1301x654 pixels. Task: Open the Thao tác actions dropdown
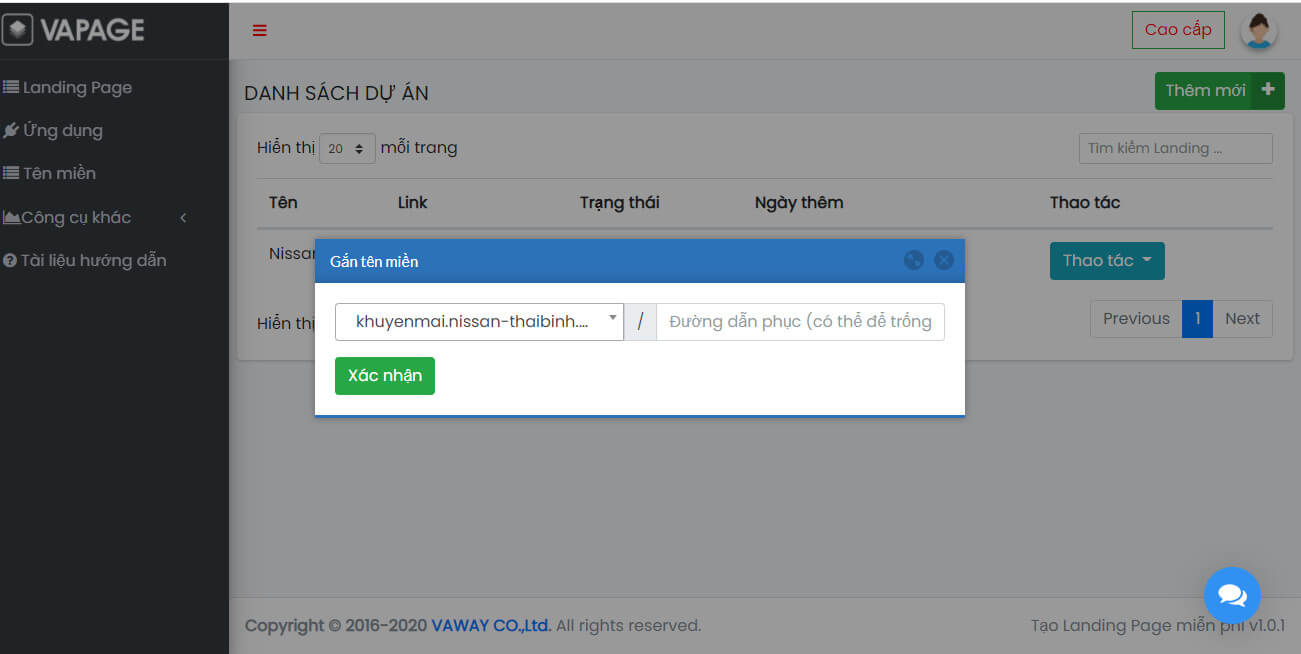click(1106, 261)
